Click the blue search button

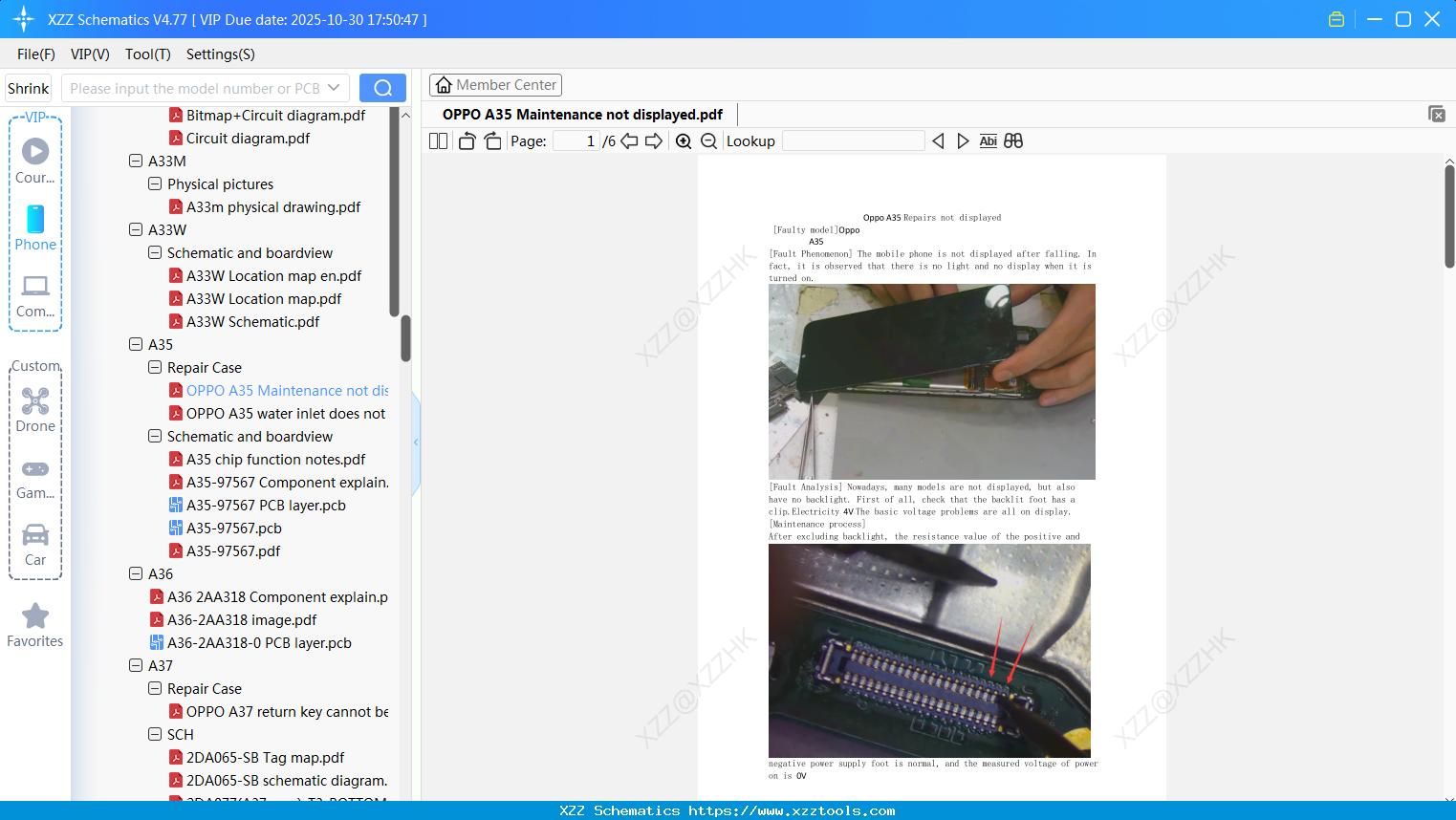[x=382, y=88]
